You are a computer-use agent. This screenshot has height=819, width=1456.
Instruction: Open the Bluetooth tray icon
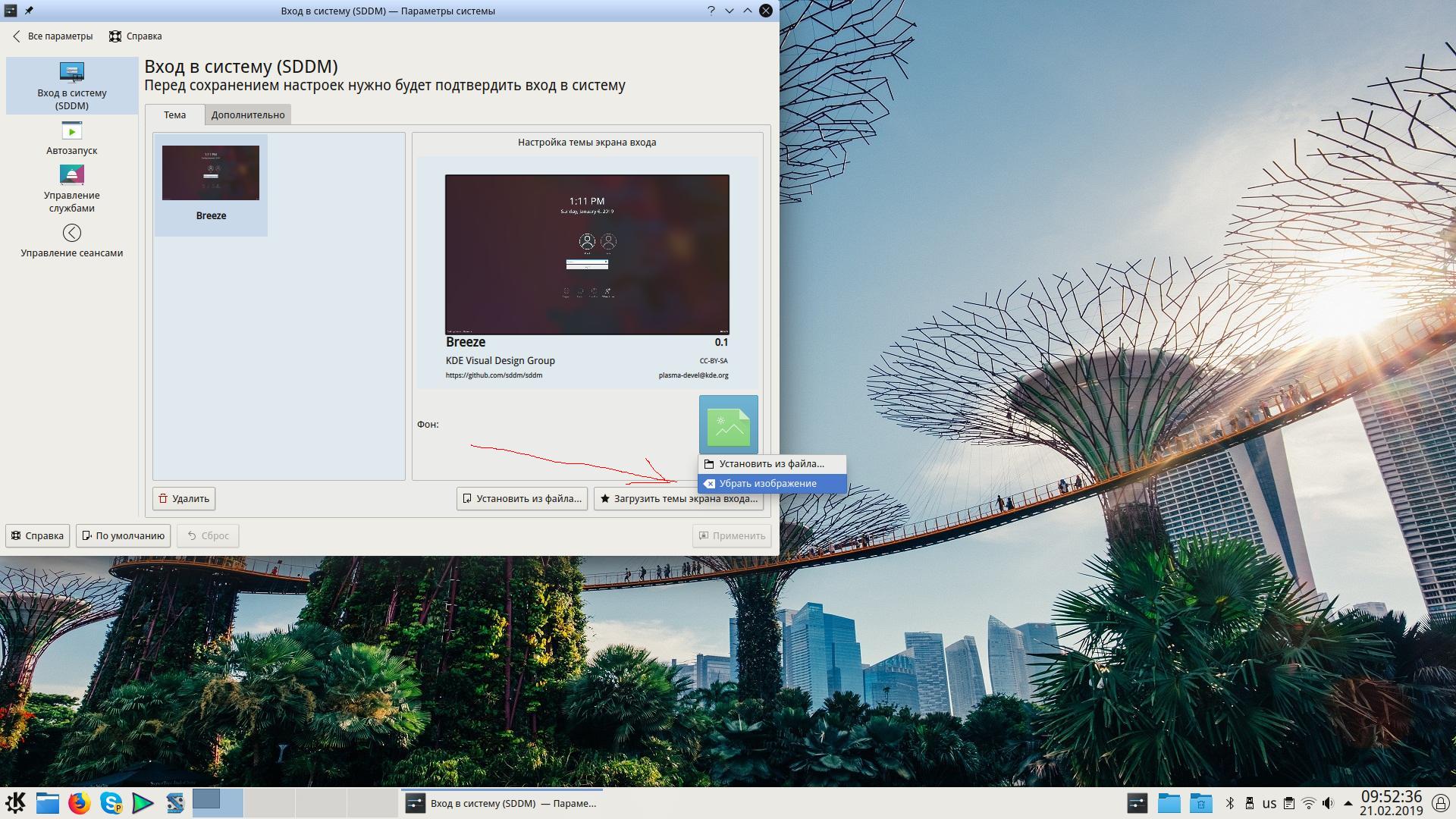tap(1230, 803)
